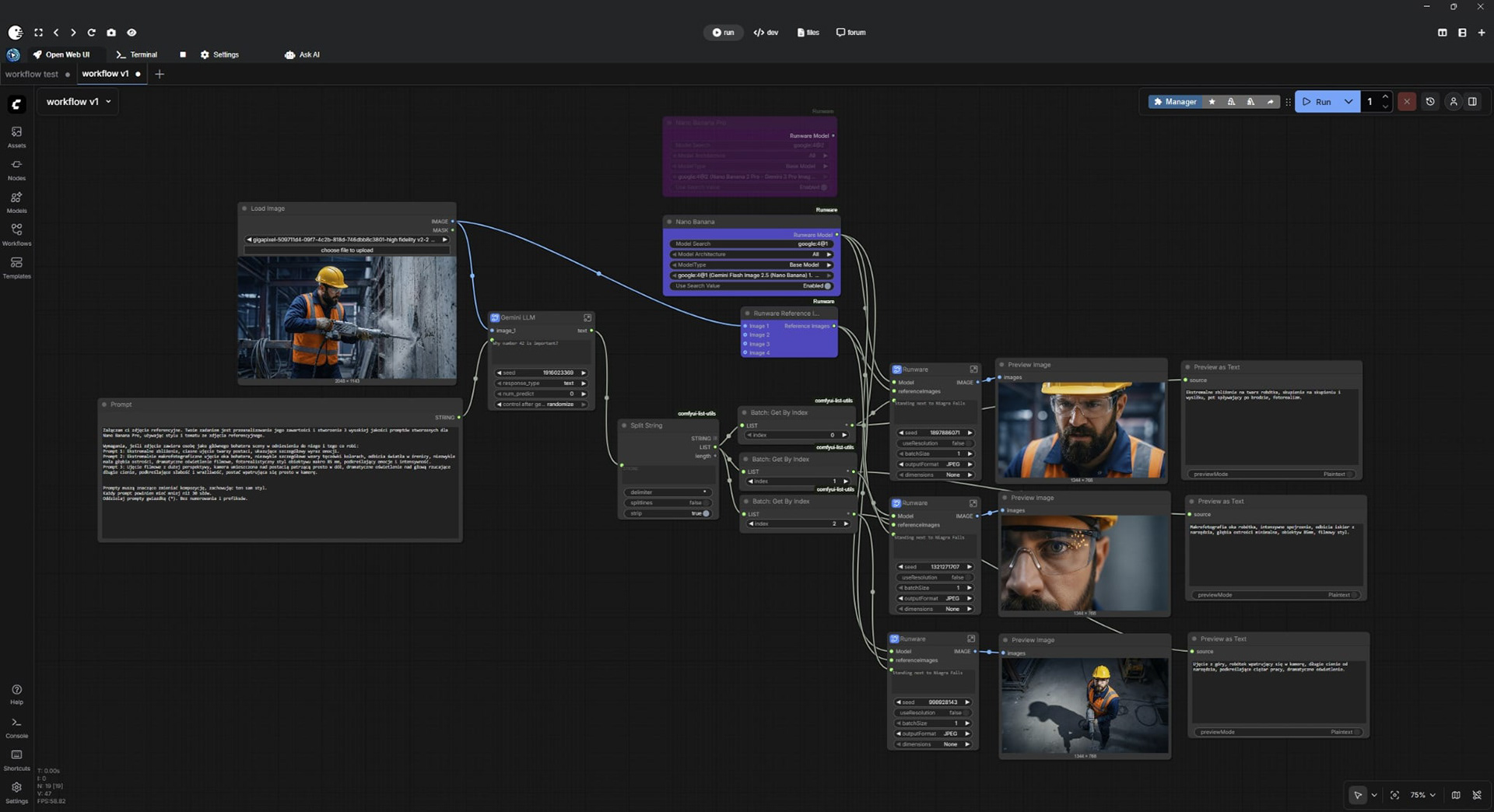Click the Manager button
This screenshot has height=812, width=1494.
click(1175, 102)
